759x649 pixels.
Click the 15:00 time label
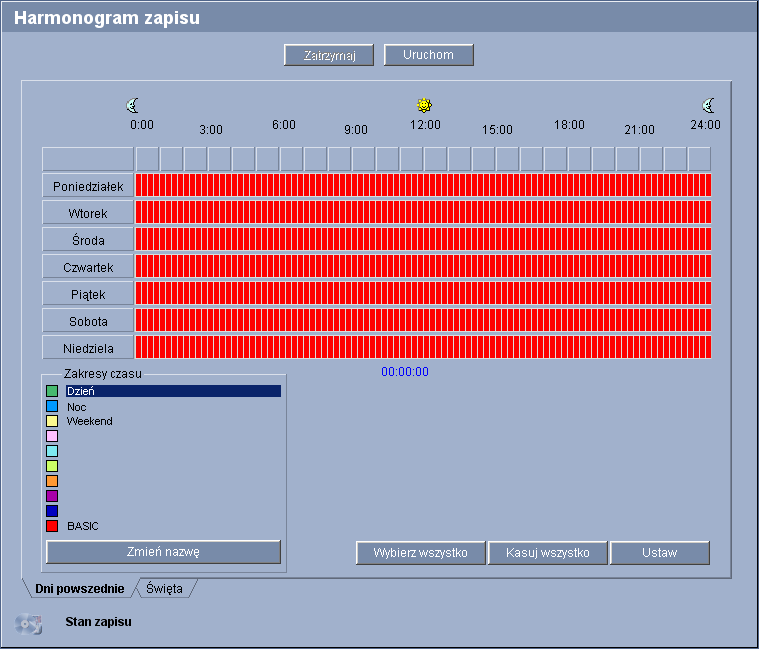pyautogui.click(x=497, y=130)
